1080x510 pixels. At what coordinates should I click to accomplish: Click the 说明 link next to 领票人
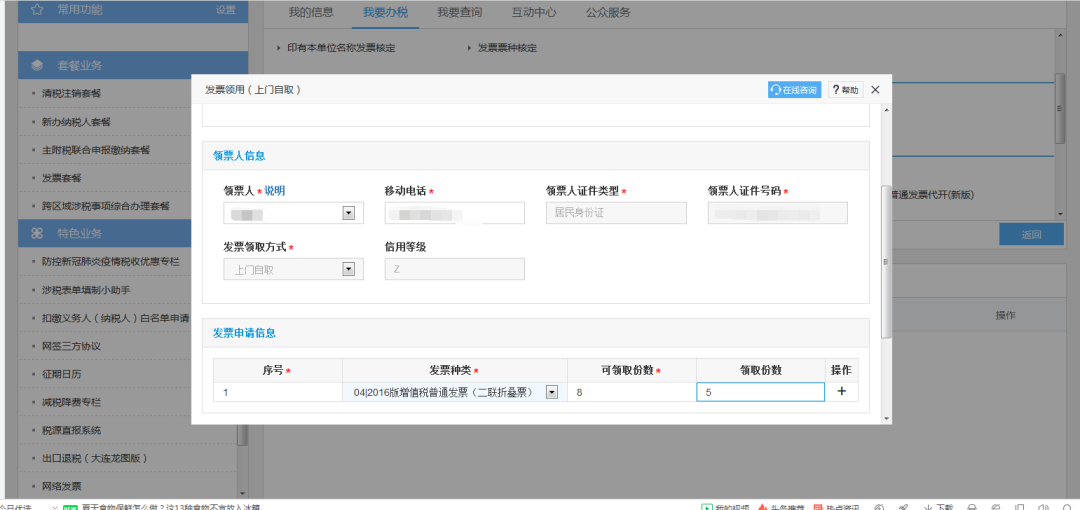click(274, 190)
